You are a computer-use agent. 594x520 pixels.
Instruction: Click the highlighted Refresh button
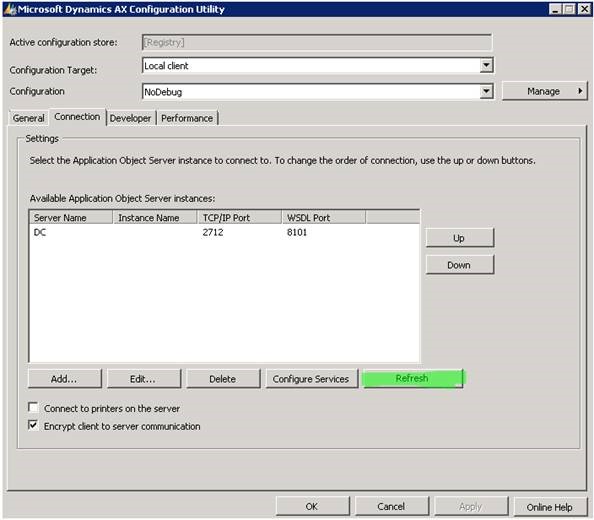tap(413, 378)
